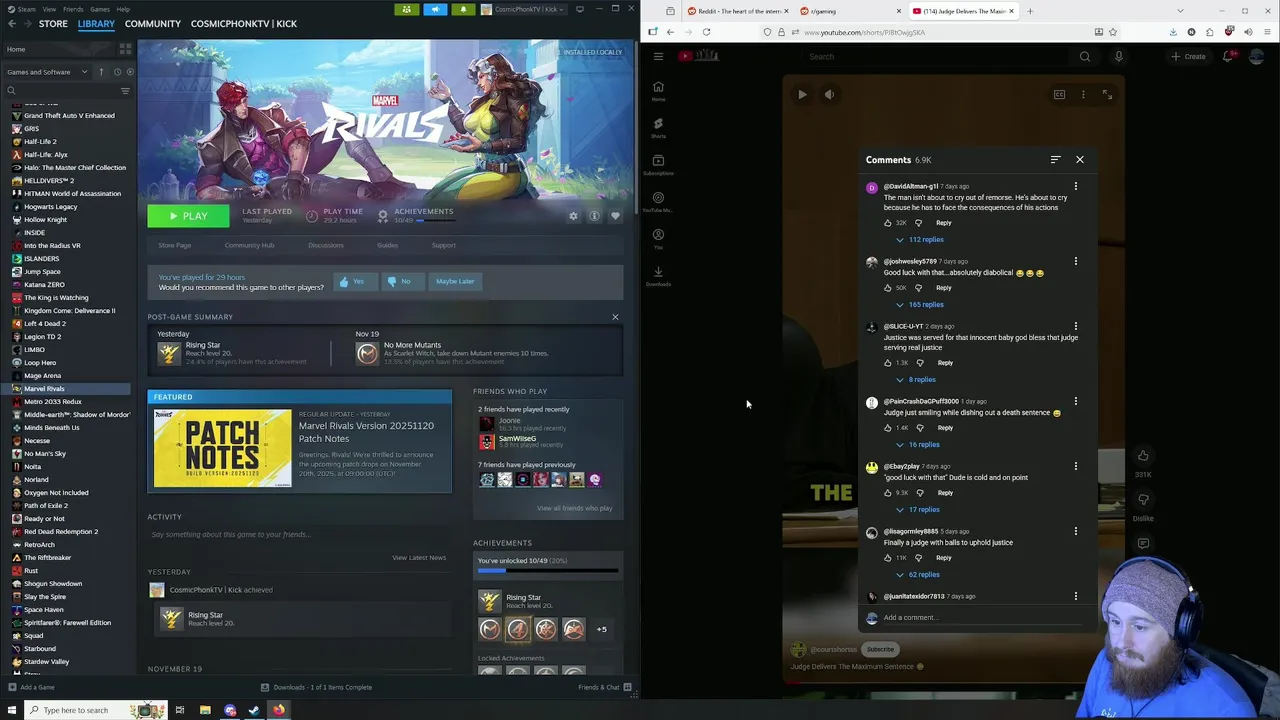Switch to r/gaming Firefox tab

852,11
